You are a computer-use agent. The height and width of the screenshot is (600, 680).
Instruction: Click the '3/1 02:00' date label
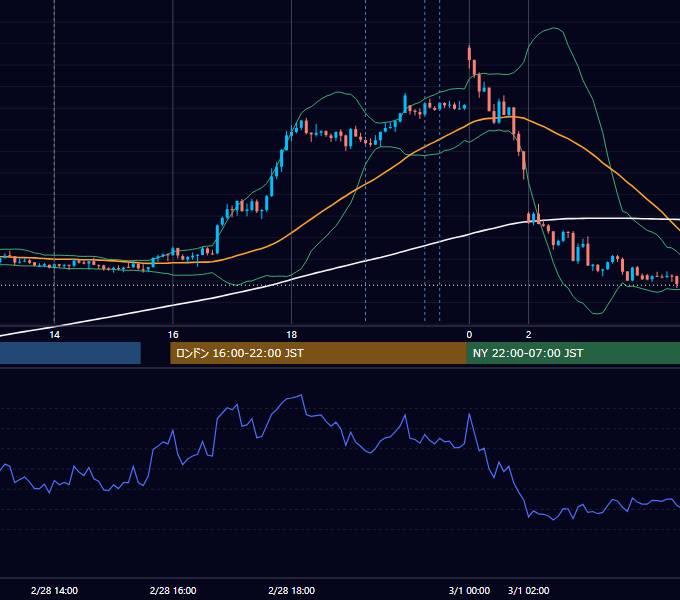[528, 590]
